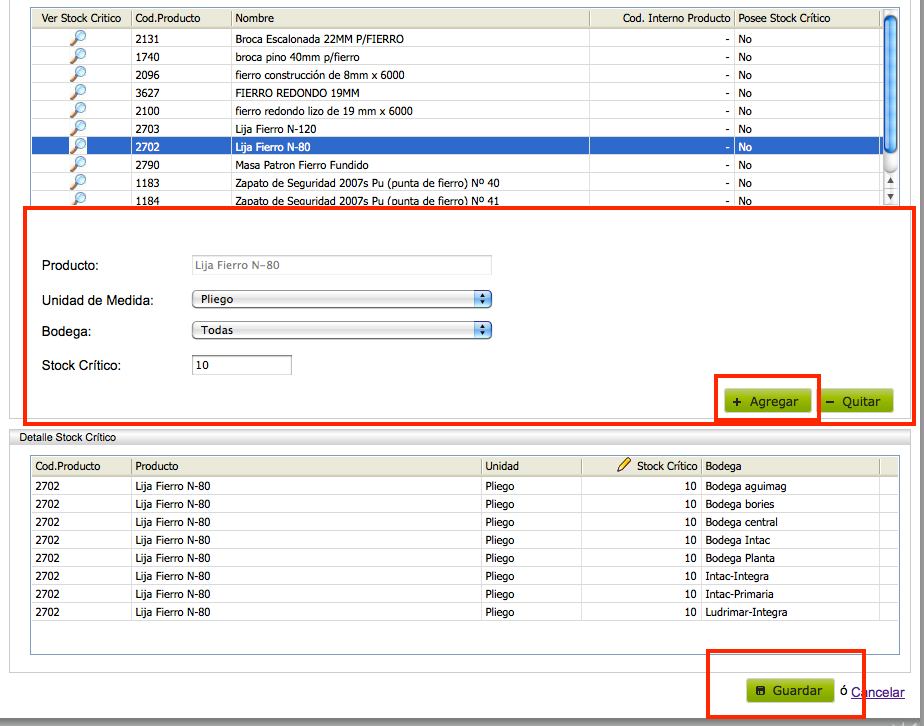This screenshot has width=924, height=726.
Task: Click the Producto text field
Action: tap(342, 265)
